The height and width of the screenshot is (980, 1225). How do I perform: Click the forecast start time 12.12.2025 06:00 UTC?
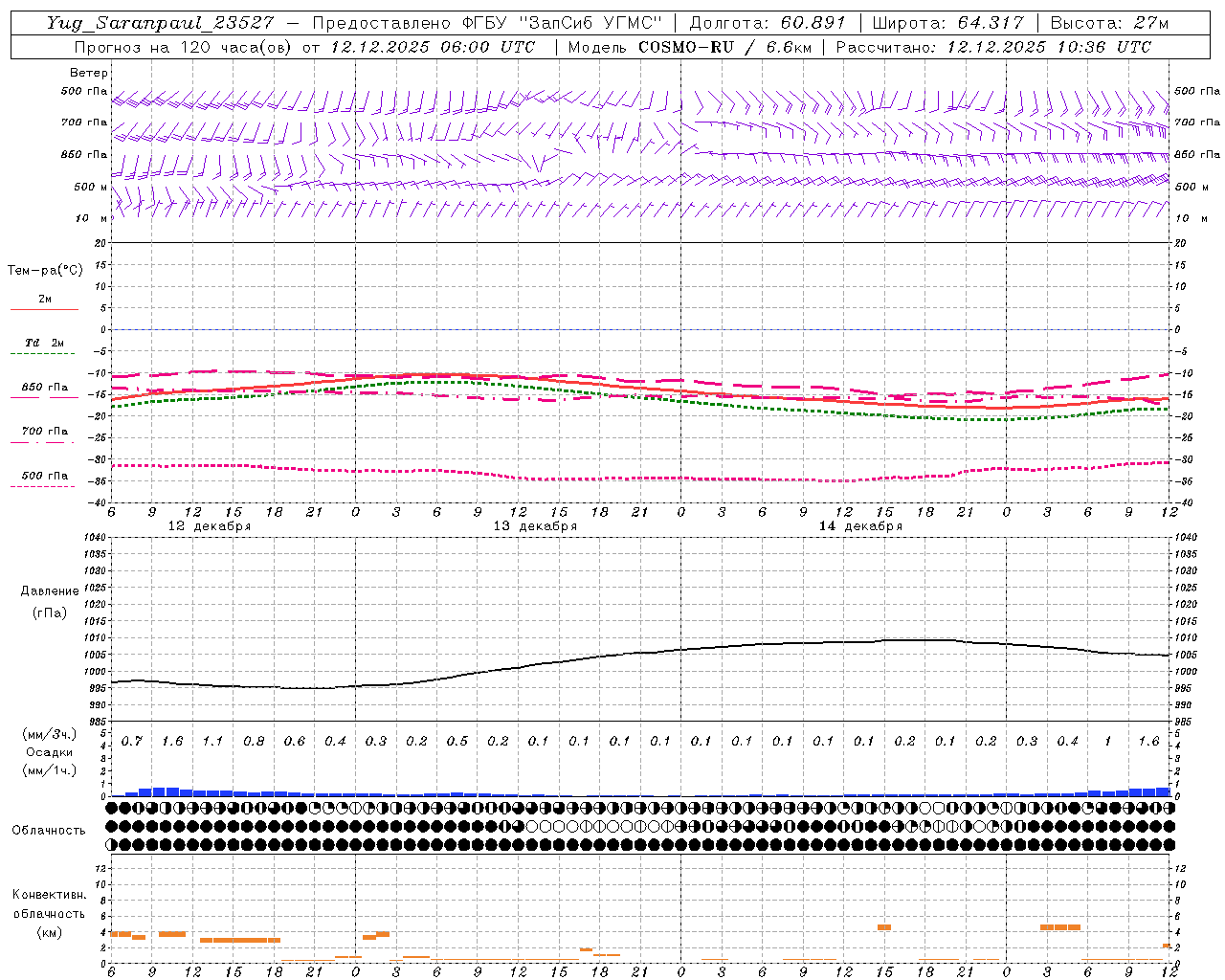tap(433, 47)
